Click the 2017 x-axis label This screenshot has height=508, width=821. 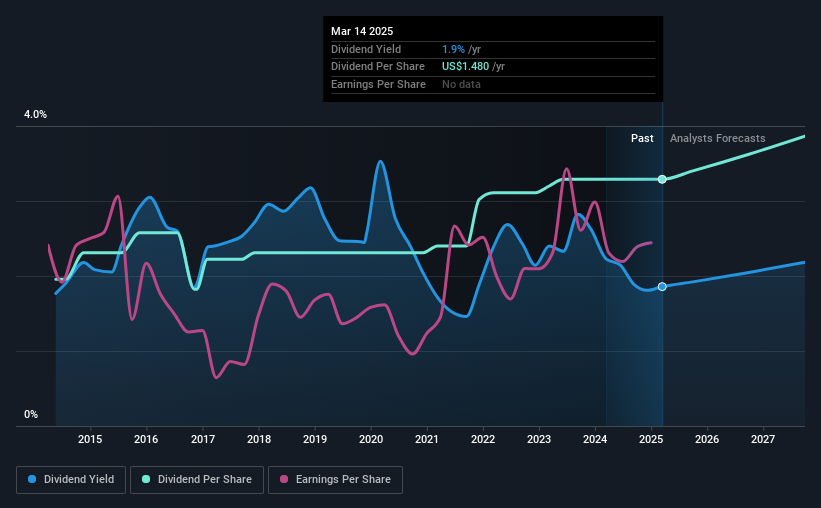pyautogui.click(x=203, y=439)
